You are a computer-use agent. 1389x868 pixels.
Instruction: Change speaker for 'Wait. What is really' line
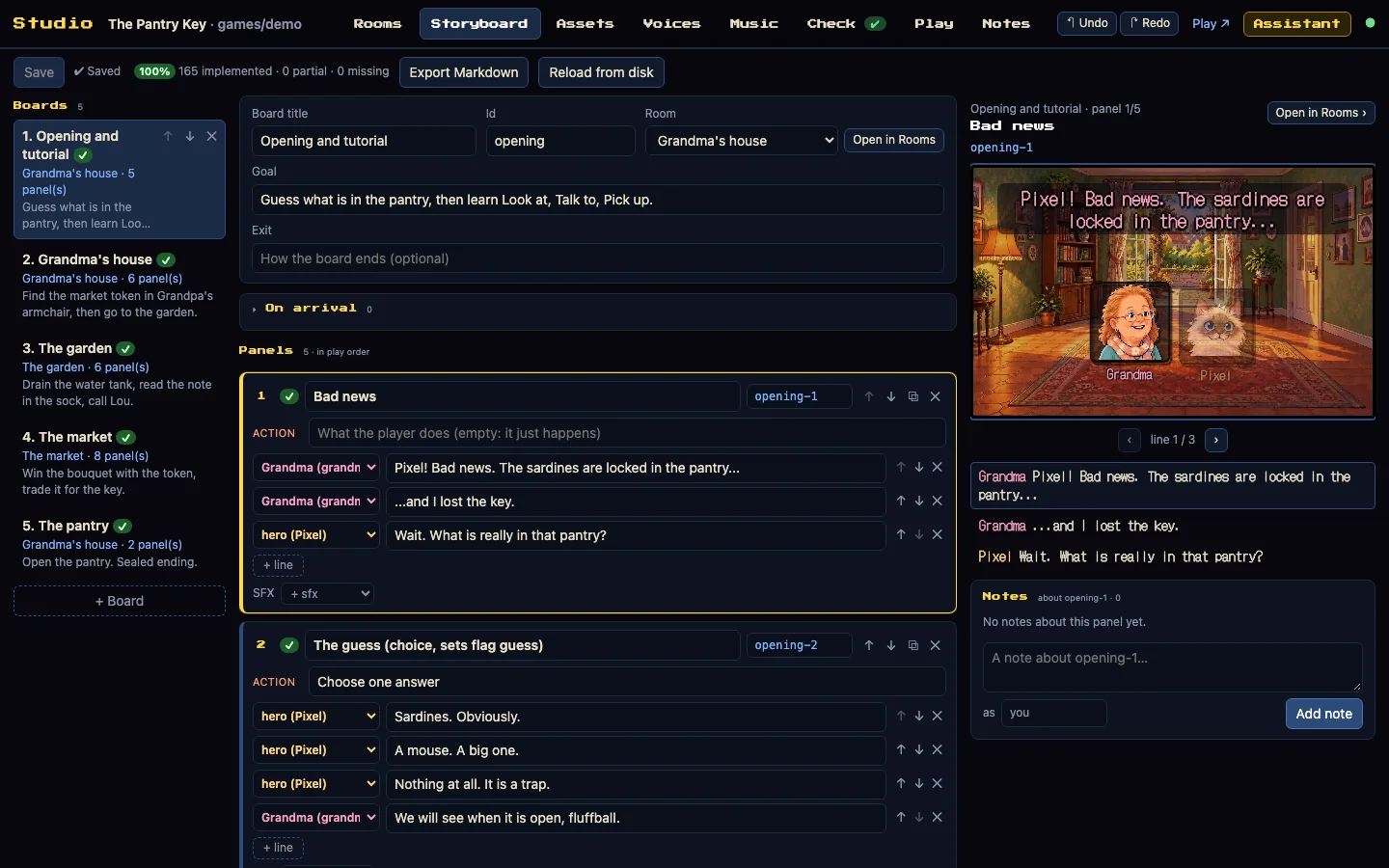click(x=316, y=535)
